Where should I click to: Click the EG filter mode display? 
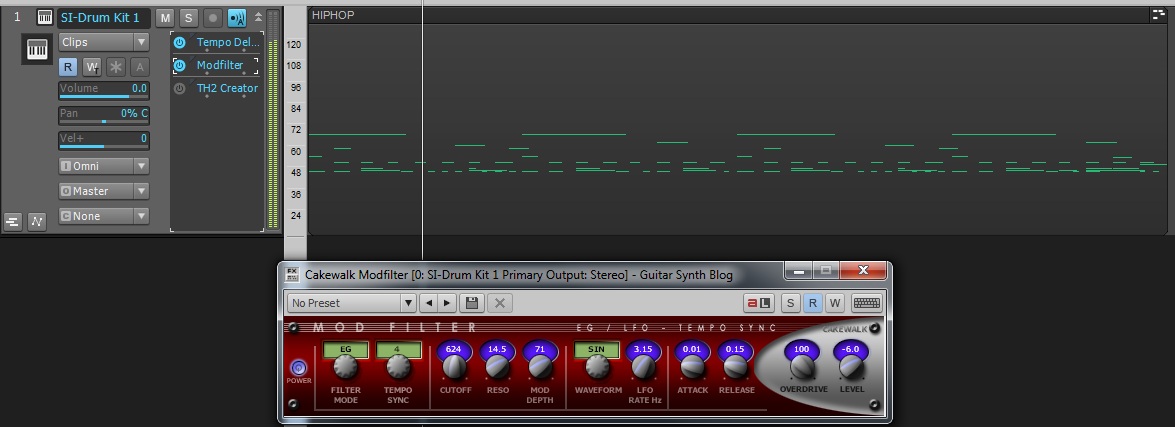pyautogui.click(x=345, y=349)
